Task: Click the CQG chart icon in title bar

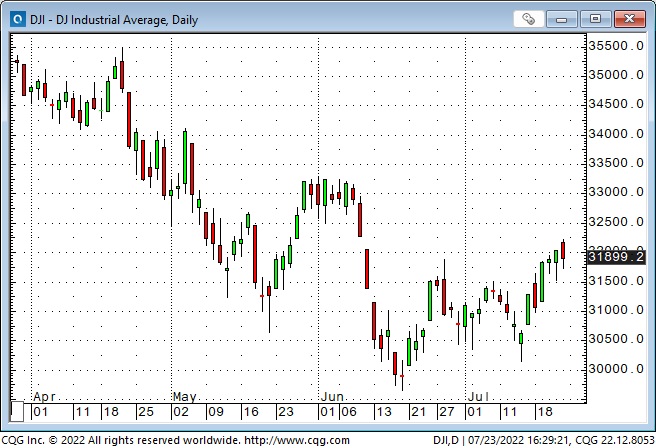Action: (18, 19)
